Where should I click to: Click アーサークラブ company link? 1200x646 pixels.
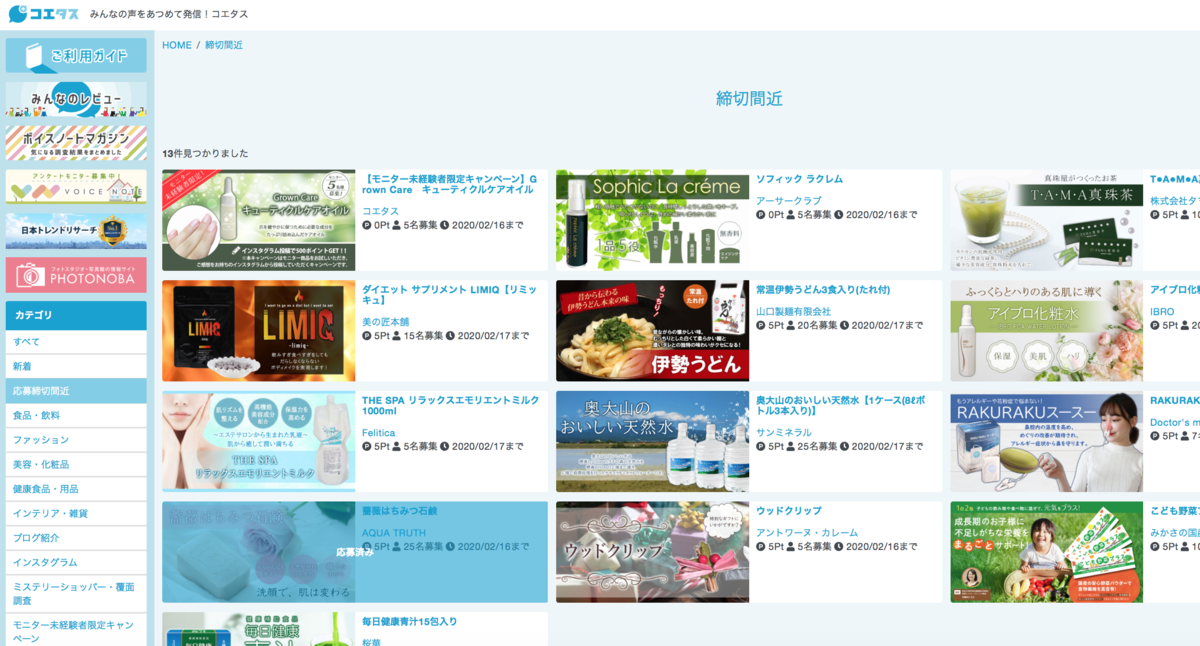point(787,201)
